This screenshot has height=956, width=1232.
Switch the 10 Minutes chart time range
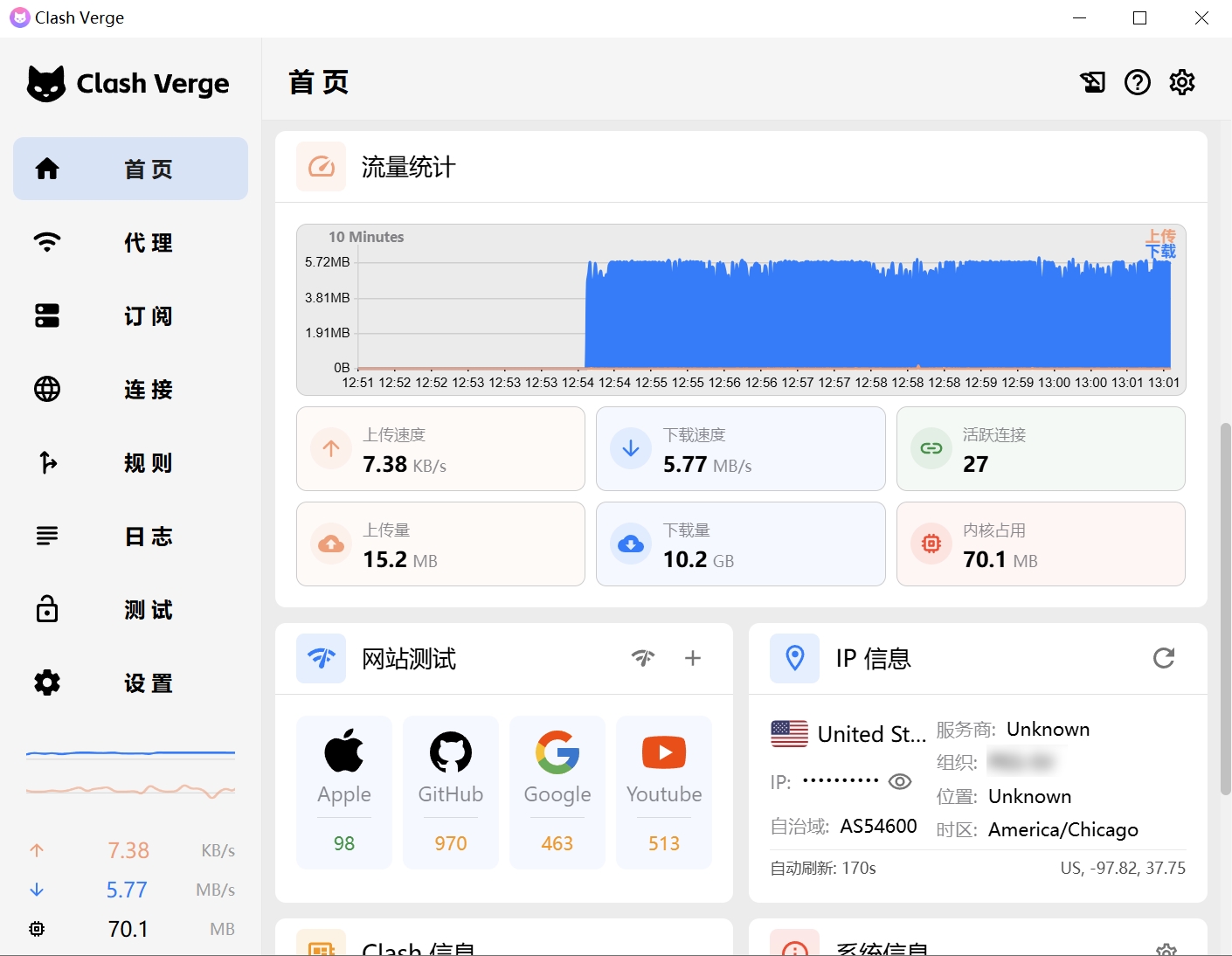(x=366, y=237)
